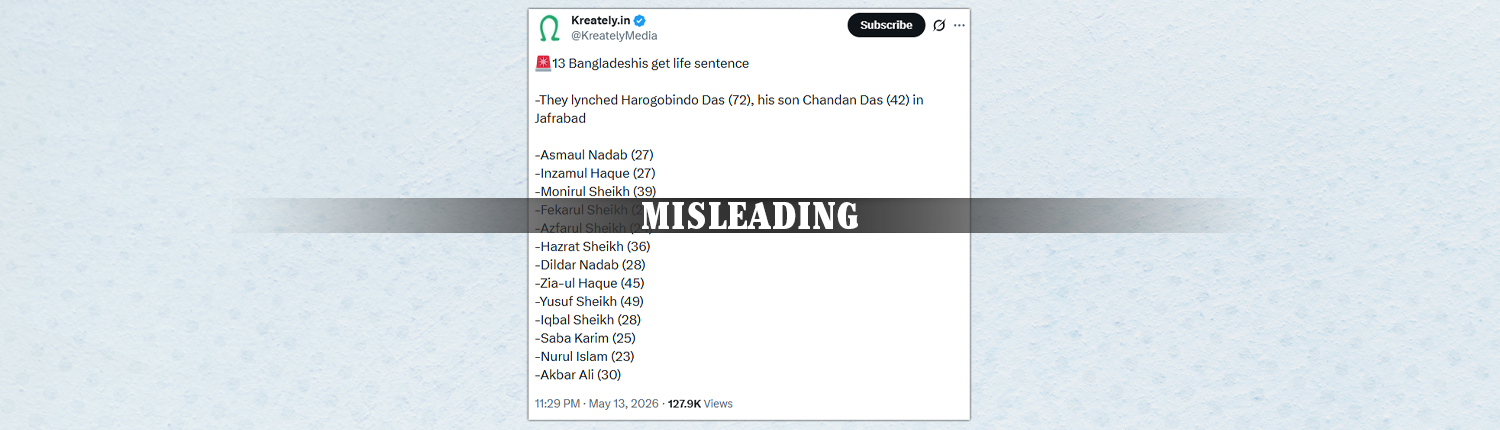This screenshot has height=430, width=1500.
Task: Subscribe to Kreately.in
Action: (886, 25)
